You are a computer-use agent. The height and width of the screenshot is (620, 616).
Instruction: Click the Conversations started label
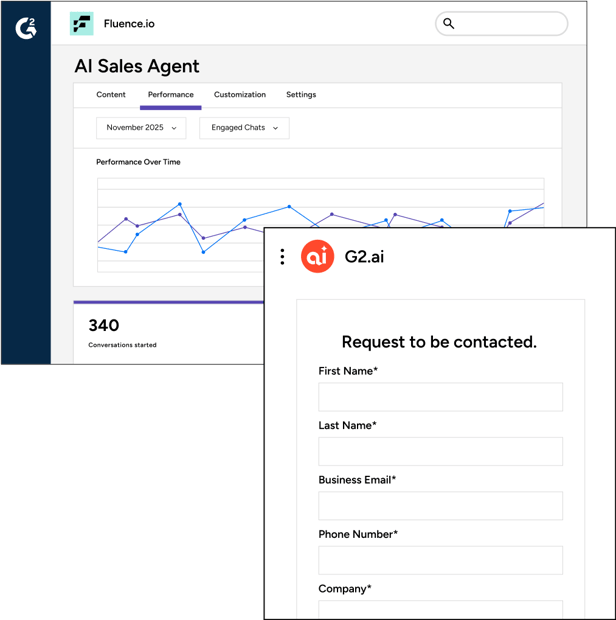(x=123, y=345)
